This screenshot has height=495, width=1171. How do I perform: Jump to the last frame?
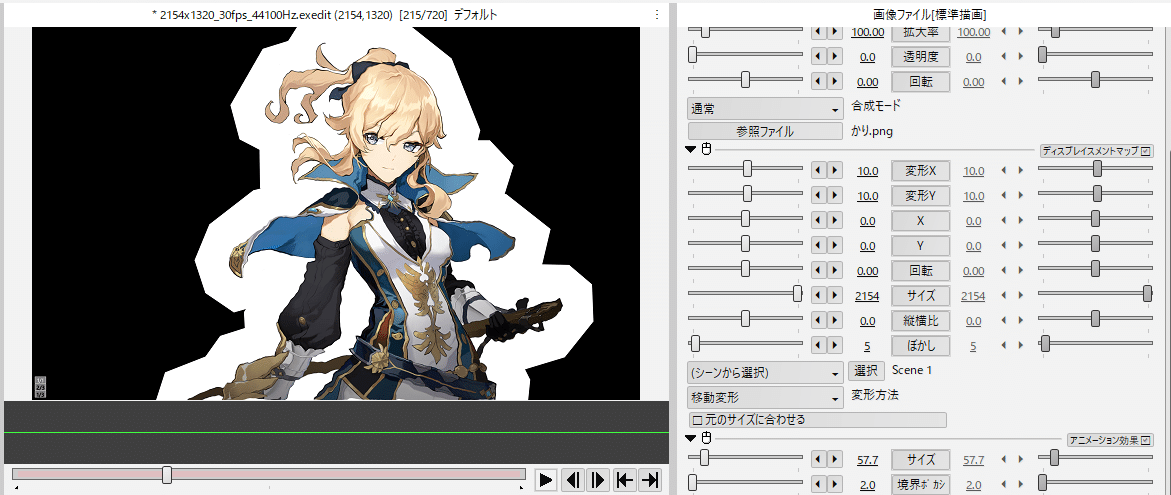(x=650, y=480)
